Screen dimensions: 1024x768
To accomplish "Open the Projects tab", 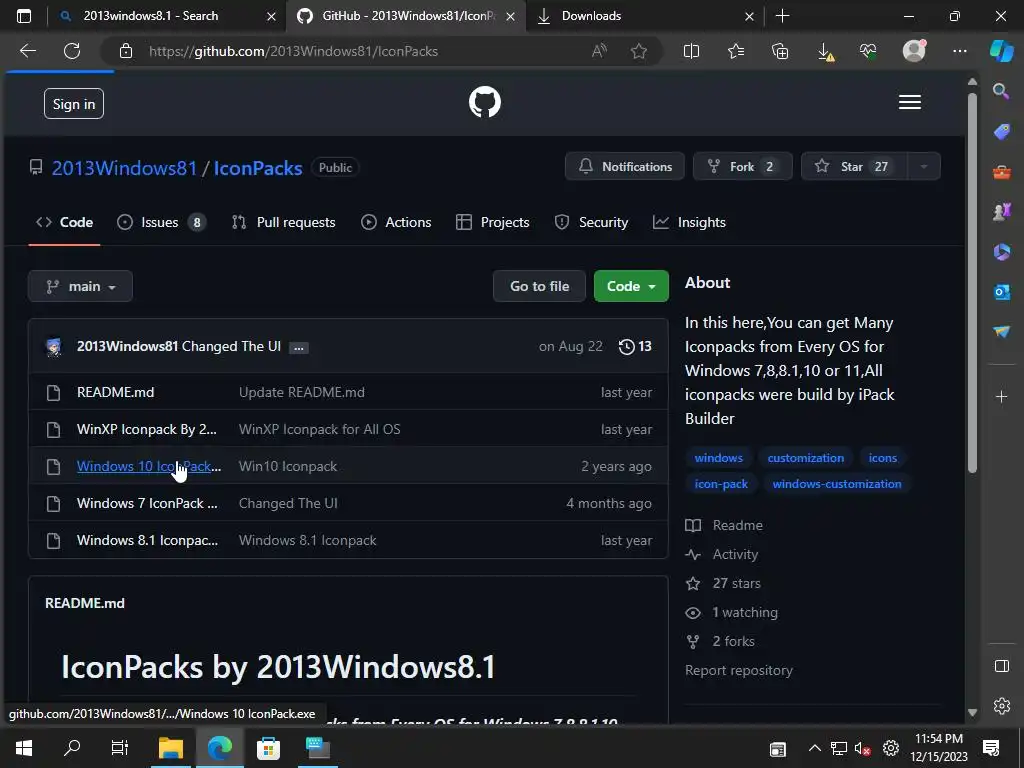I will (492, 222).
